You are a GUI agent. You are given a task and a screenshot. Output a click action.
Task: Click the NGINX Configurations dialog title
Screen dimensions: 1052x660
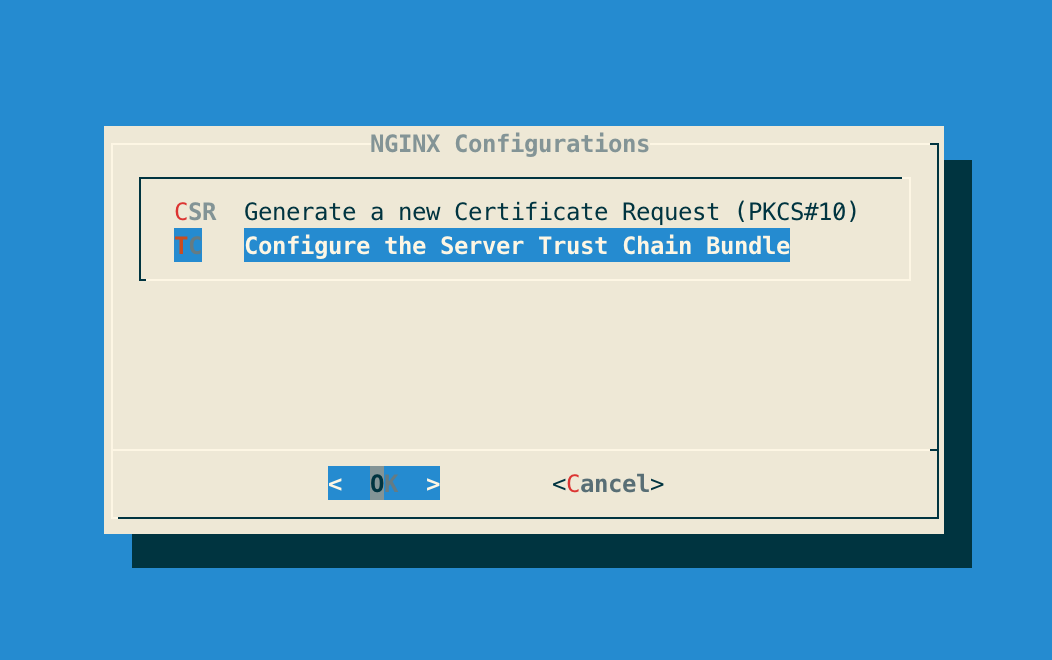click(509, 144)
